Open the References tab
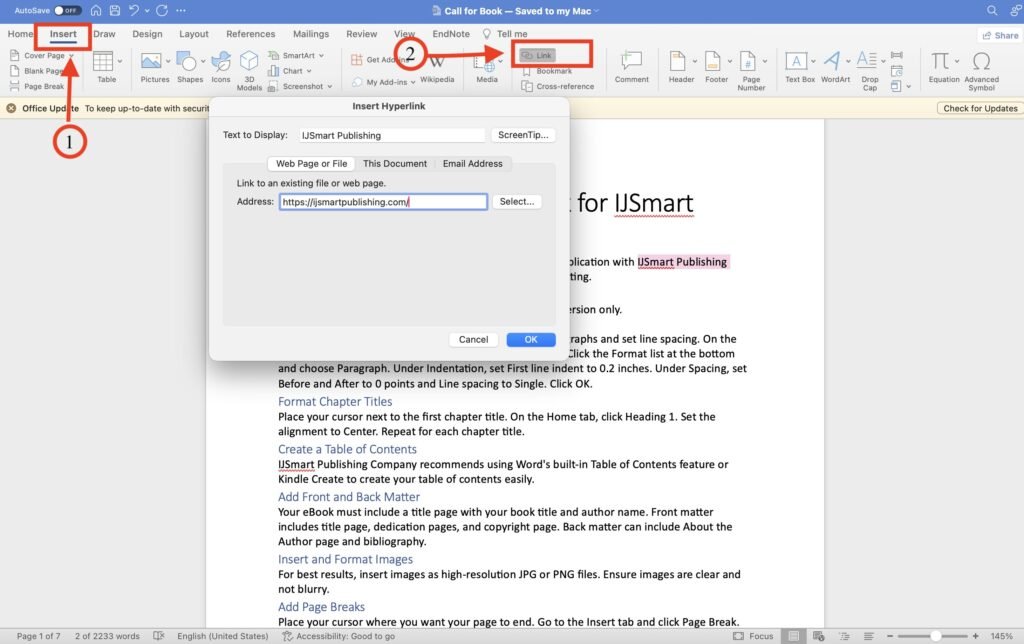This screenshot has width=1024, height=644. pyautogui.click(x=251, y=34)
